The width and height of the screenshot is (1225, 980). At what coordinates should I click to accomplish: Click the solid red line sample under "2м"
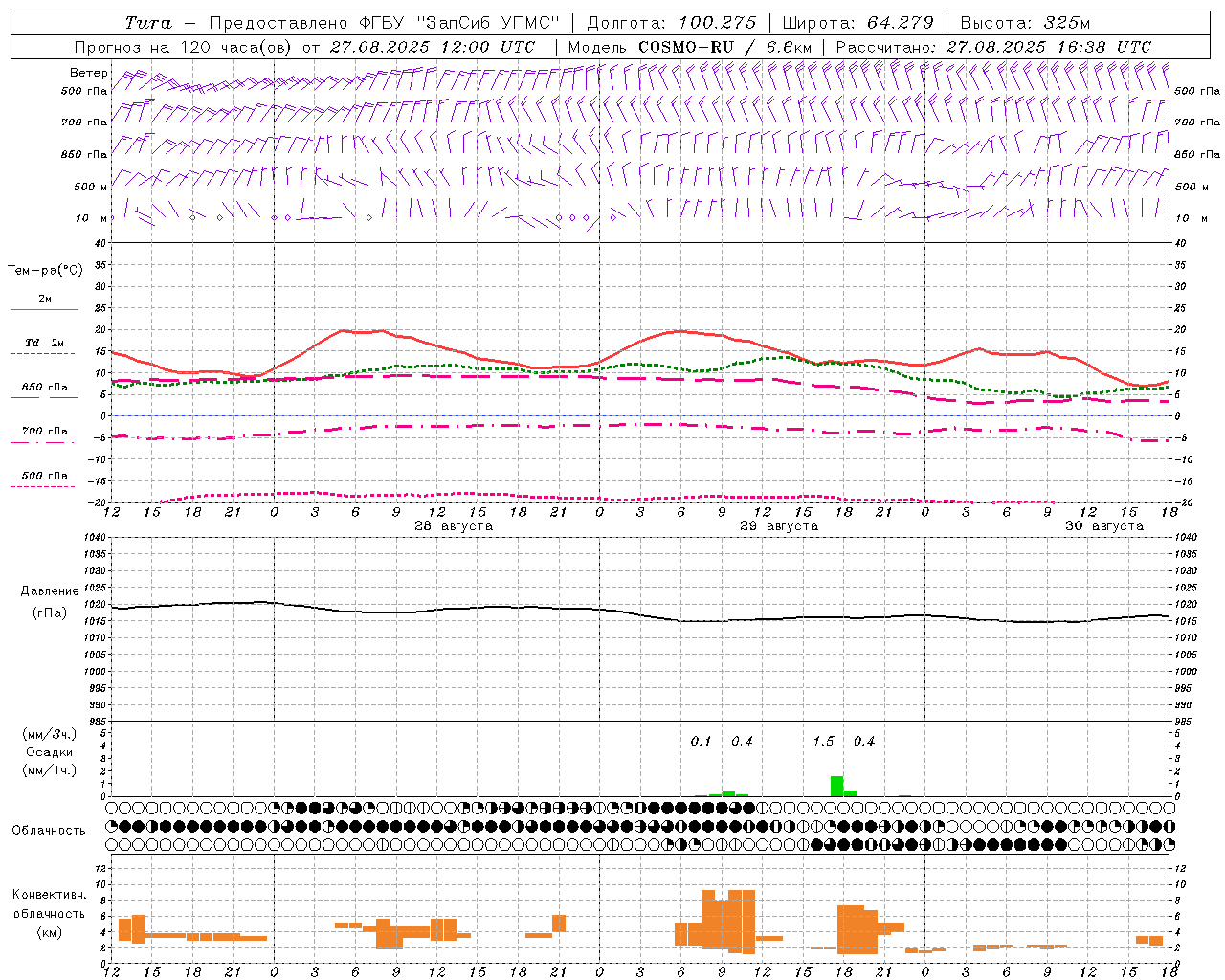45,309
